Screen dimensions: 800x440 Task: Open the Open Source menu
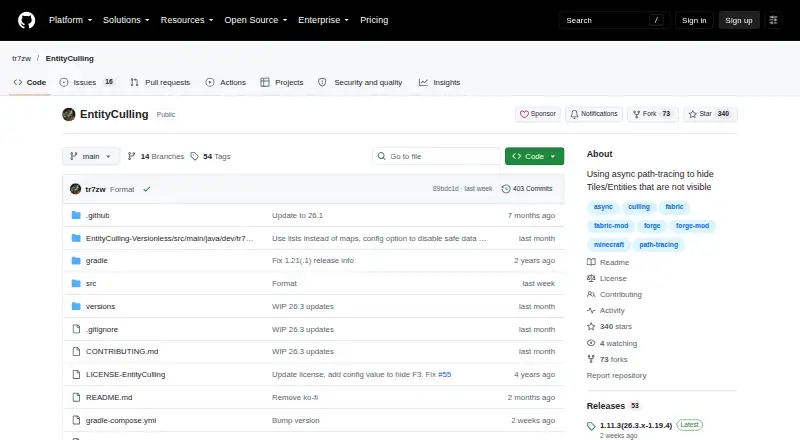tap(256, 20)
